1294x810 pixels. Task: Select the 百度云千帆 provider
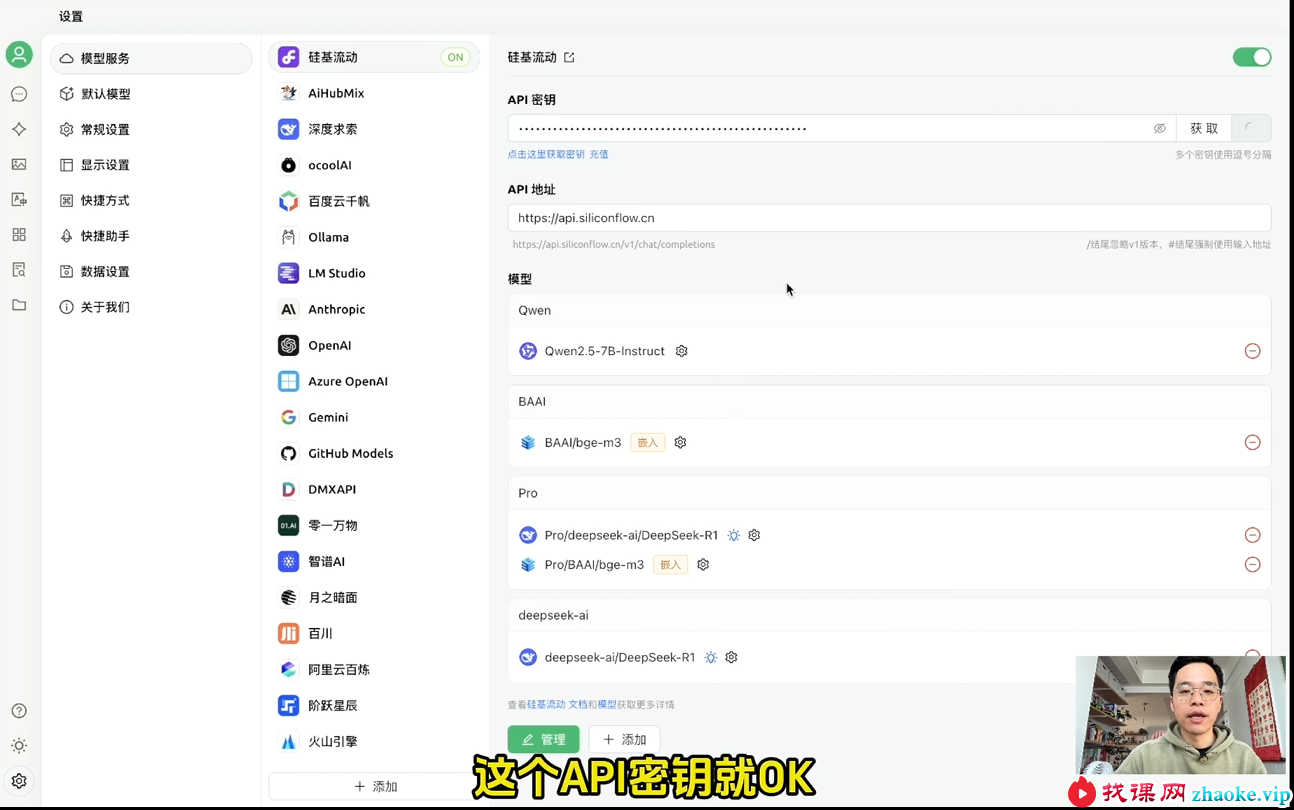(x=374, y=201)
